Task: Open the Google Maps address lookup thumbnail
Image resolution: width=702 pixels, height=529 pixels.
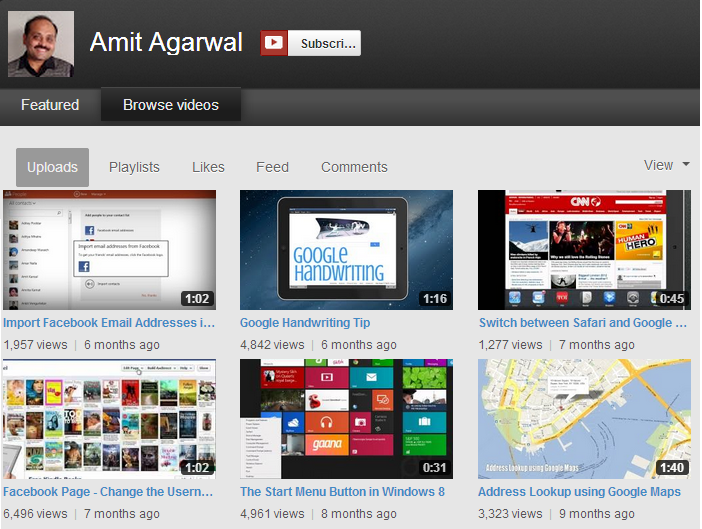Action: (584, 419)
